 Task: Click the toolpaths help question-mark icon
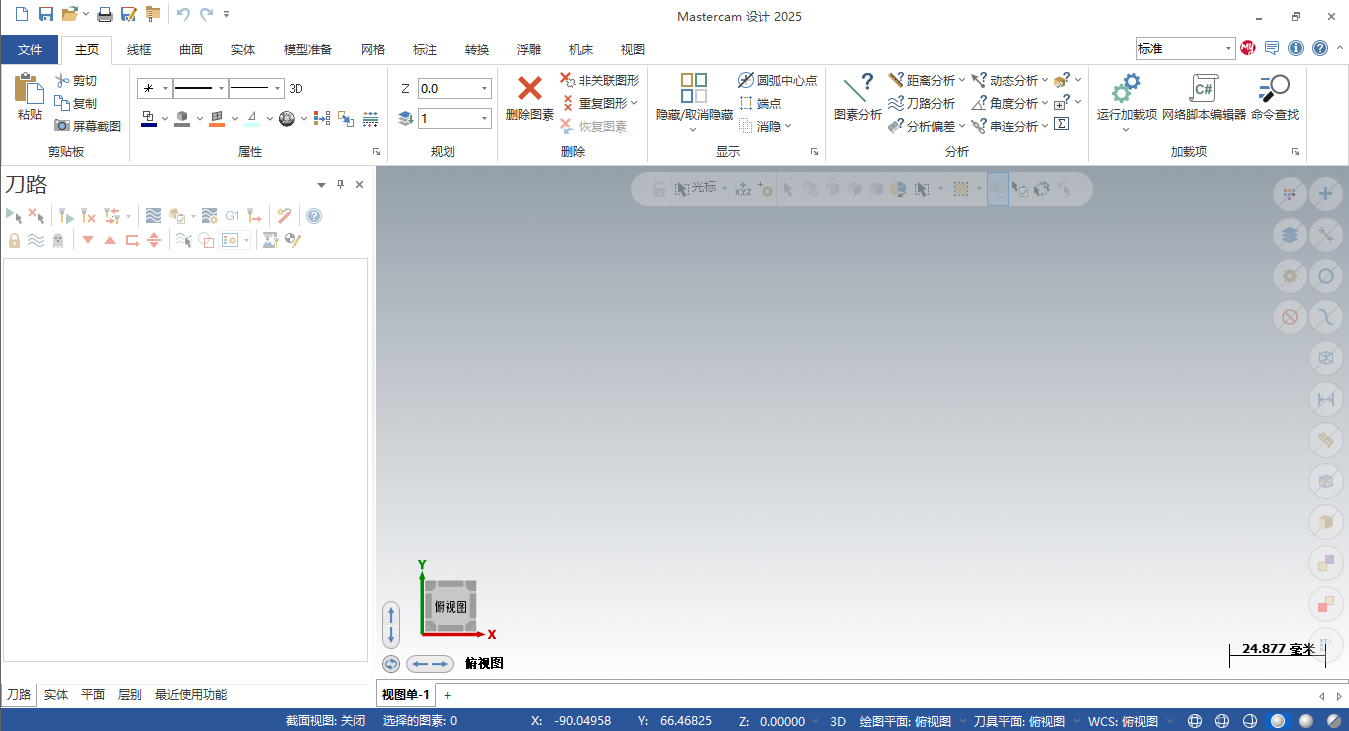pyautogui.click(x=314, y=215)
